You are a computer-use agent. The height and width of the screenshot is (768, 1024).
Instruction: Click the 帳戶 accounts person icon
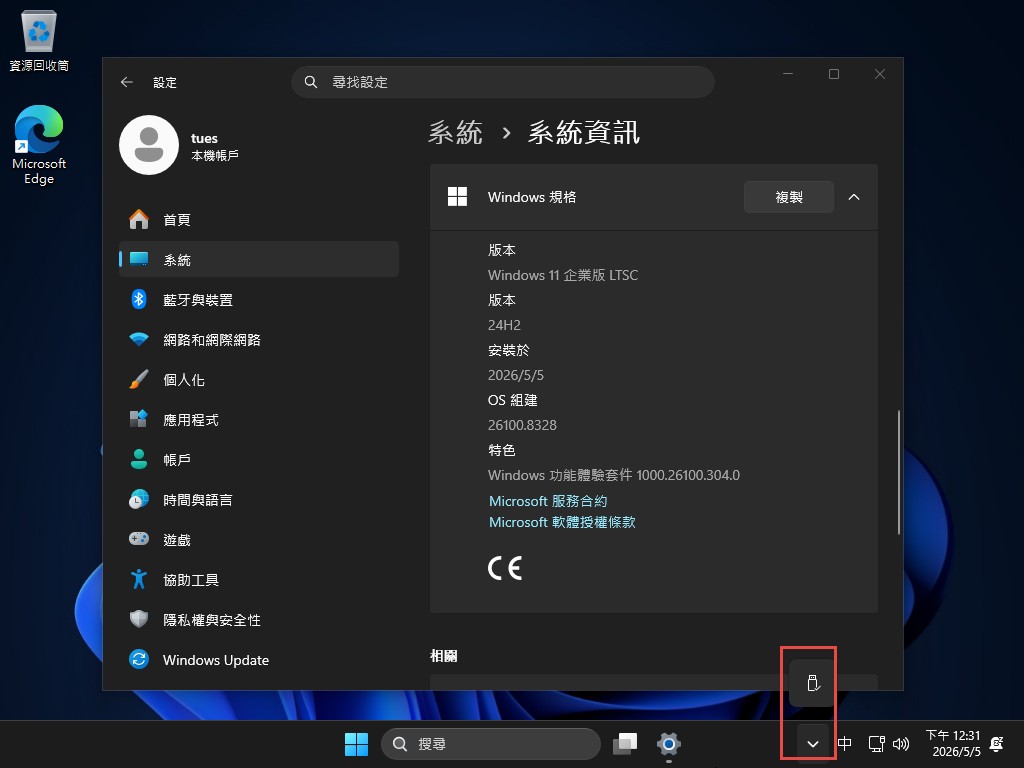(x=138, y=459)
